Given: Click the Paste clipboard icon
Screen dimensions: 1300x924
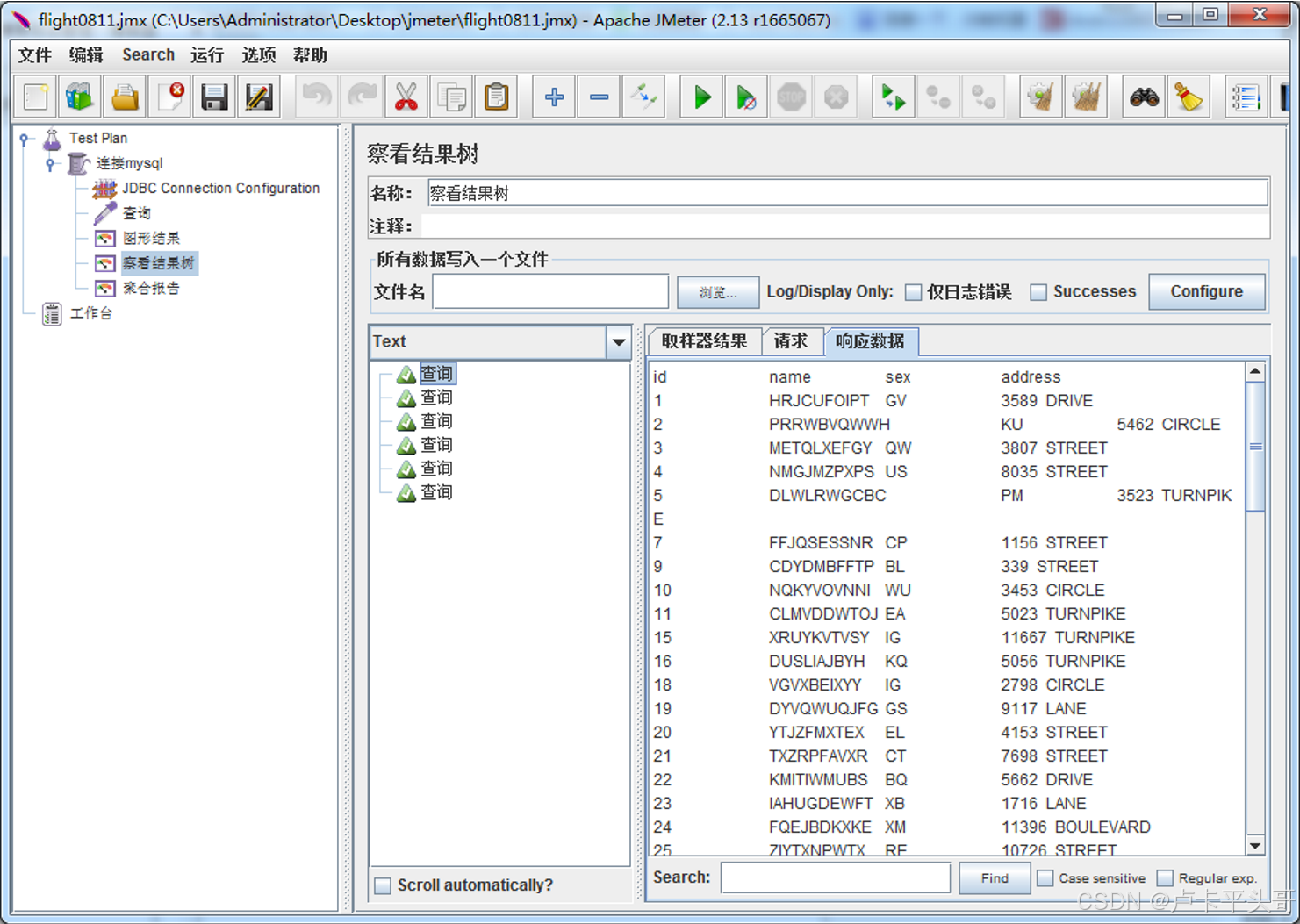Looking at the screenshot, I should tap(497, 97).
